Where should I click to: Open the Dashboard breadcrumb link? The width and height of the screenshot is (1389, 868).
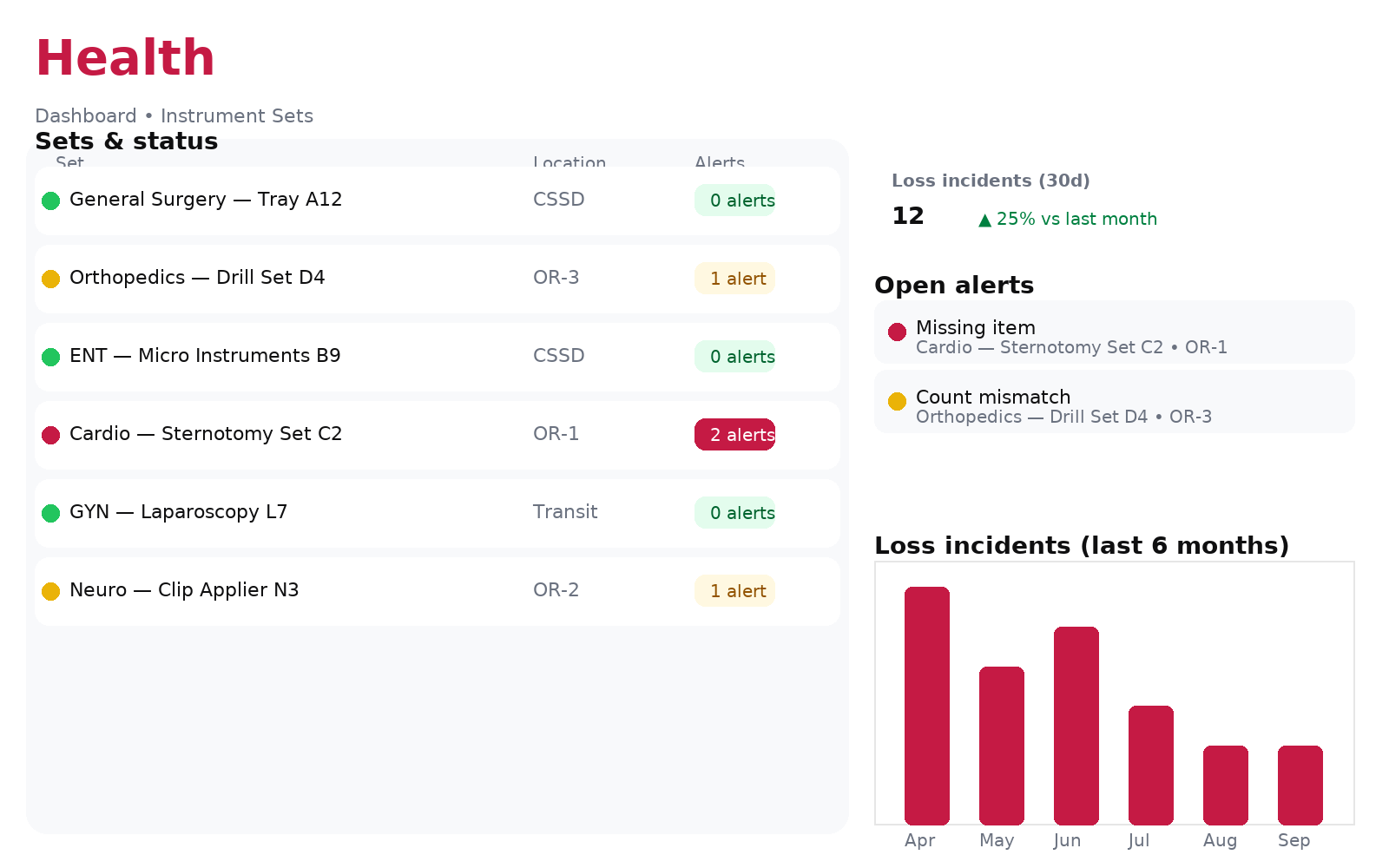pyautogui.click(x=86, y=115)
